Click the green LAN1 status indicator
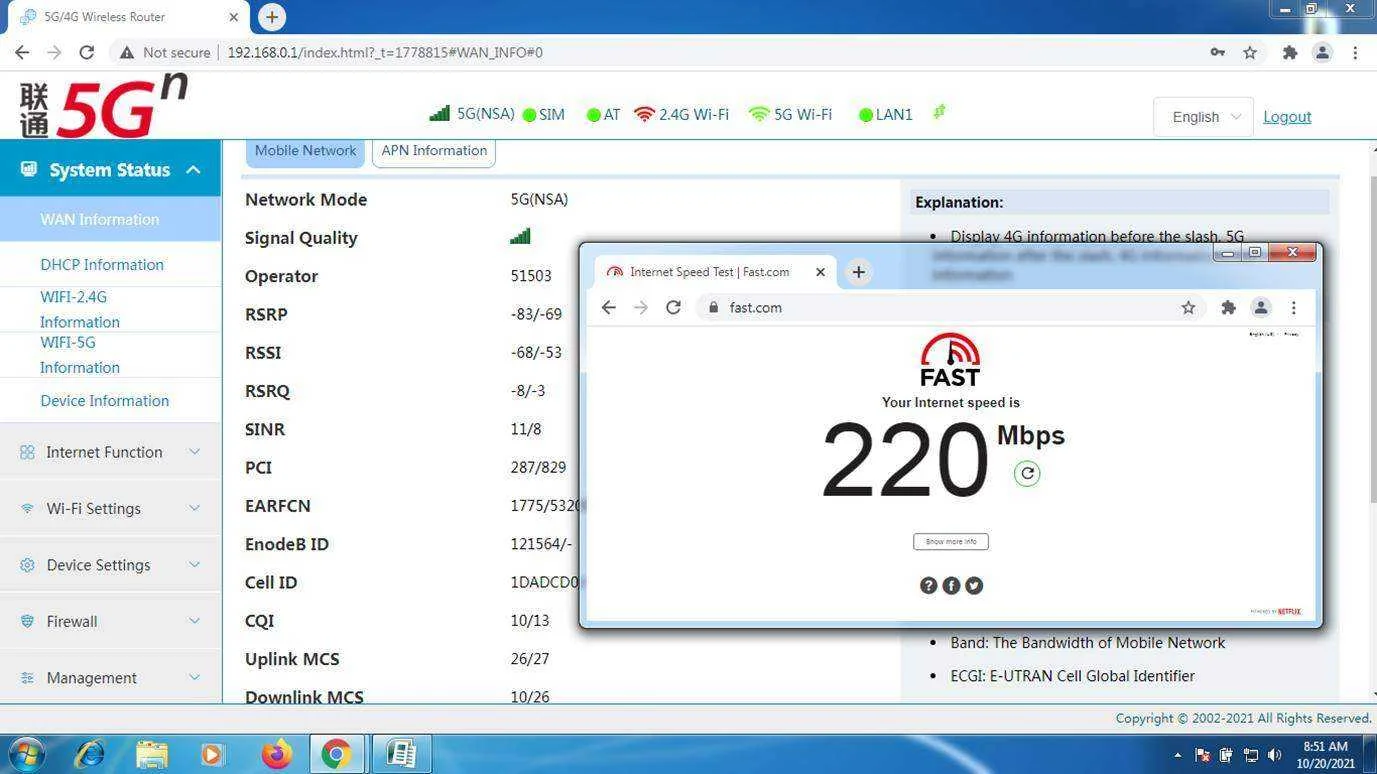 pos(866,115)
